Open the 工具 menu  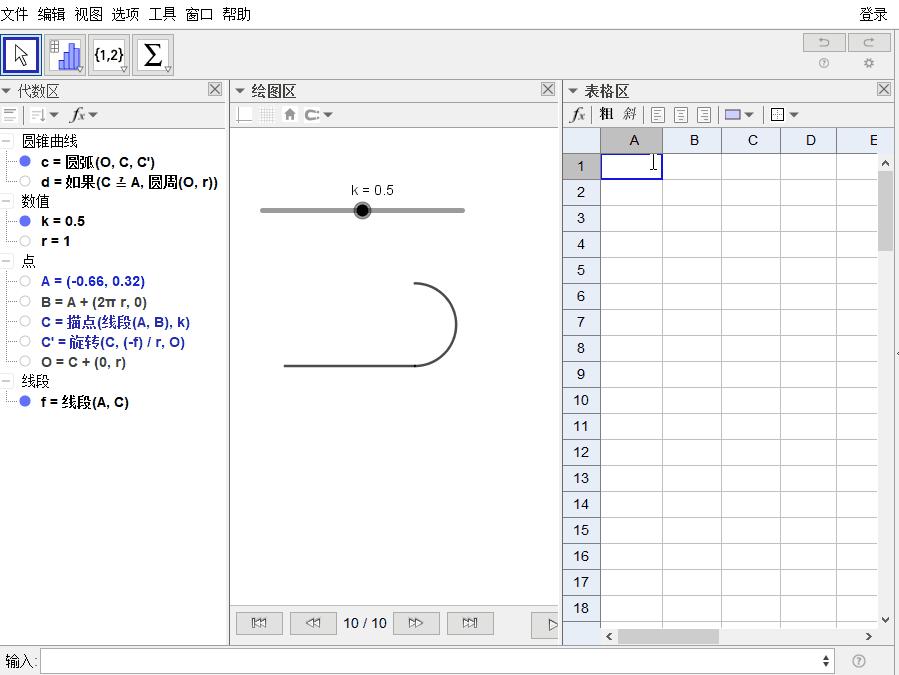point(162,14)
